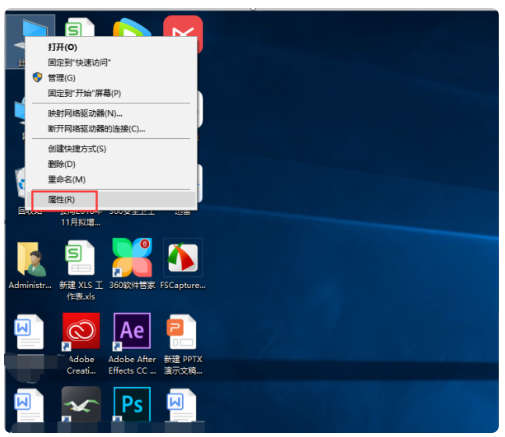Select 新建 XLS 工作表.xls file icon
505x437 pixels.
(80, 258)
